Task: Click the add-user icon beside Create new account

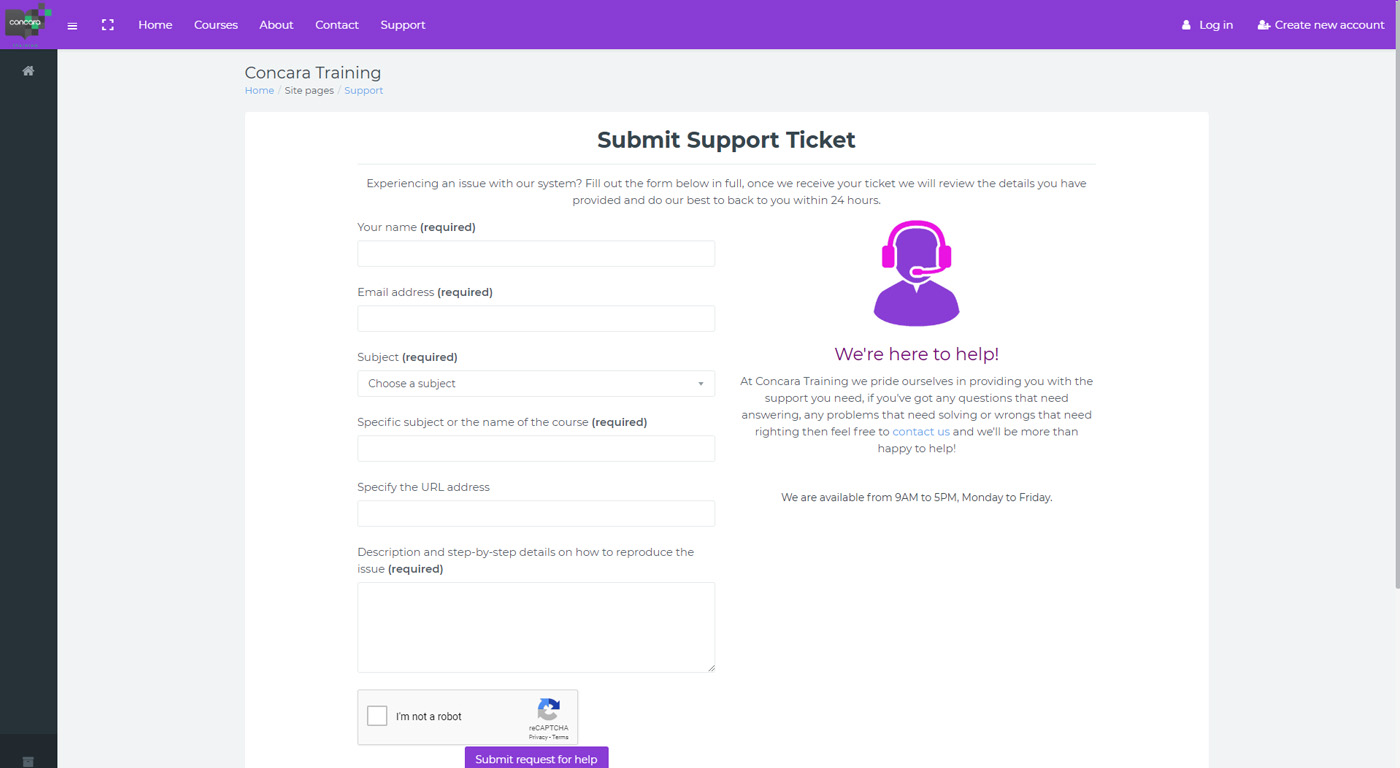Action: 1264,25
